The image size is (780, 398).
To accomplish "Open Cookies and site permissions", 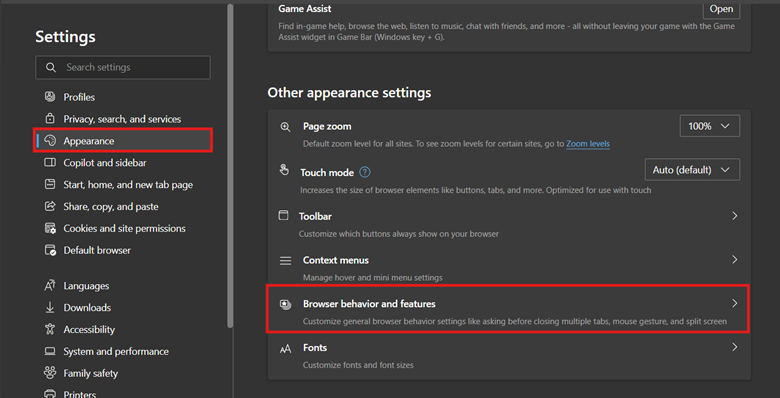I will 123,228.
